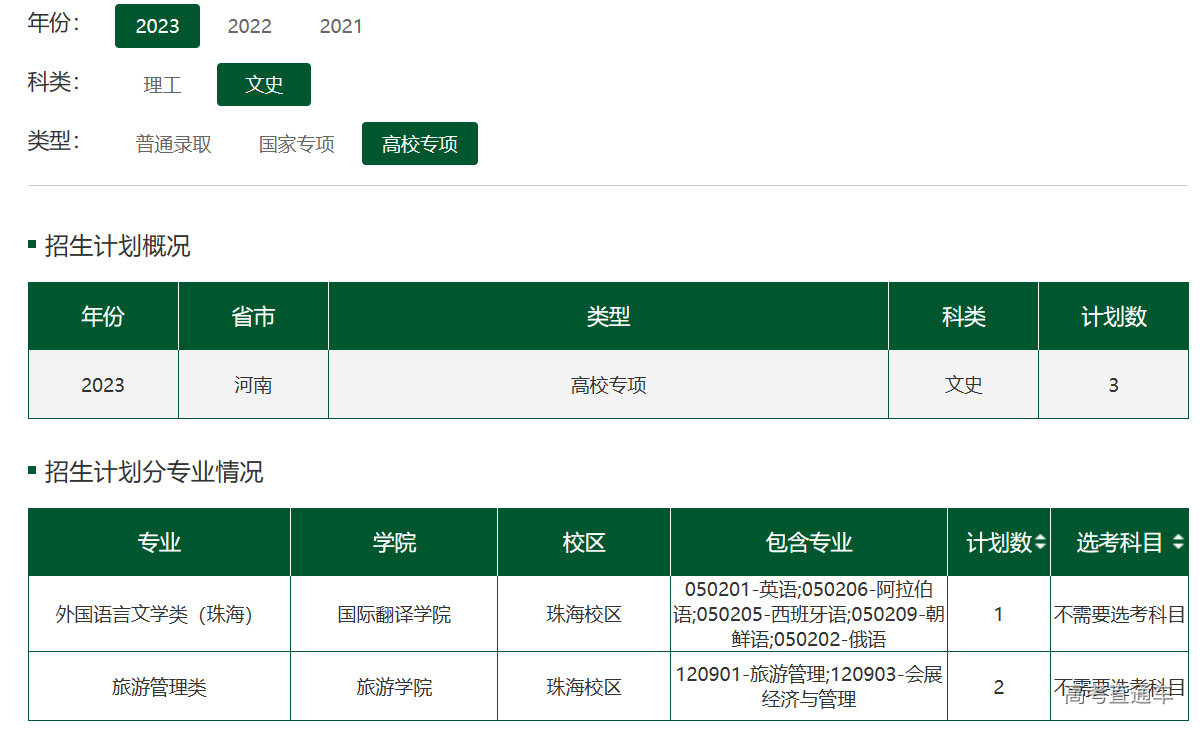Sort by the 计划数 column arrows icon
Viewport: 1202px width, 734px height.
(x=1040, y=543)
